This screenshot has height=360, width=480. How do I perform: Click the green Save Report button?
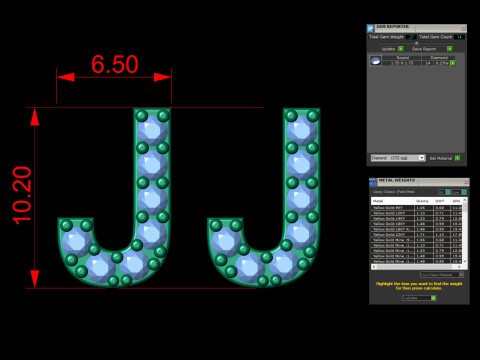pos(450,49)
